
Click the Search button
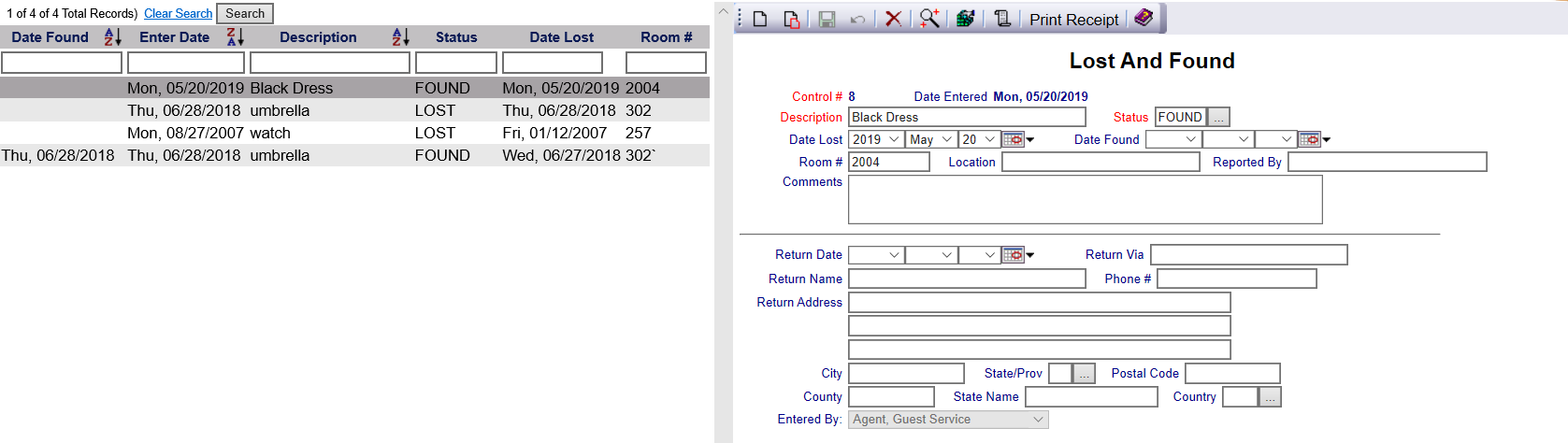(245, 14)
